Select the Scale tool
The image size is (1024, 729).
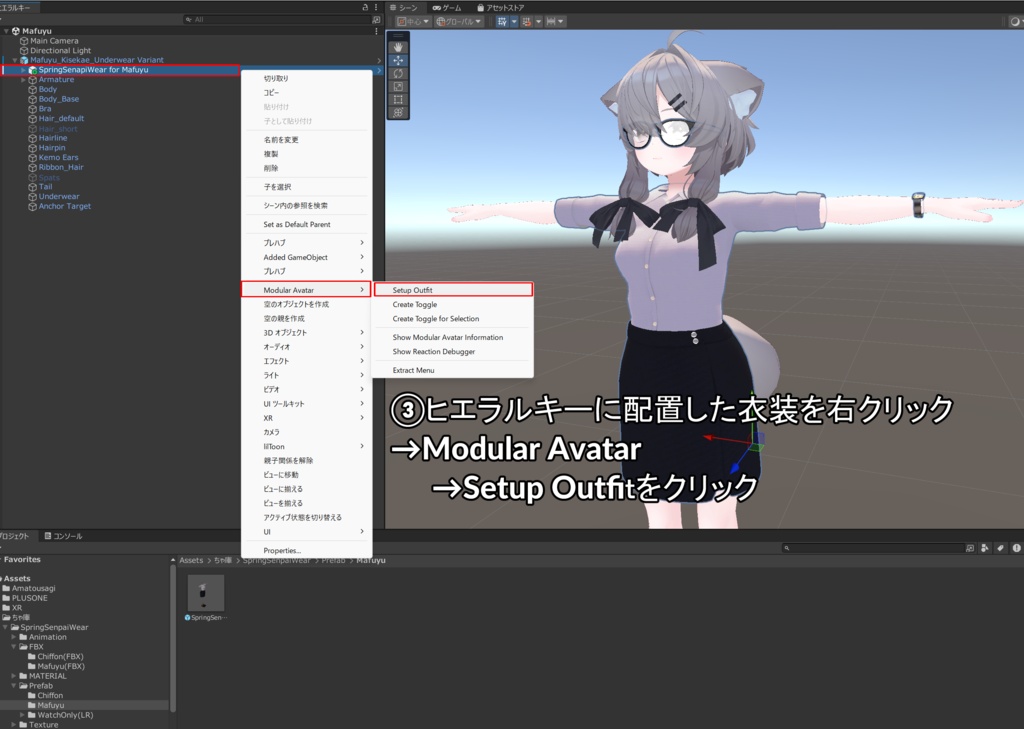coord(398,86)
